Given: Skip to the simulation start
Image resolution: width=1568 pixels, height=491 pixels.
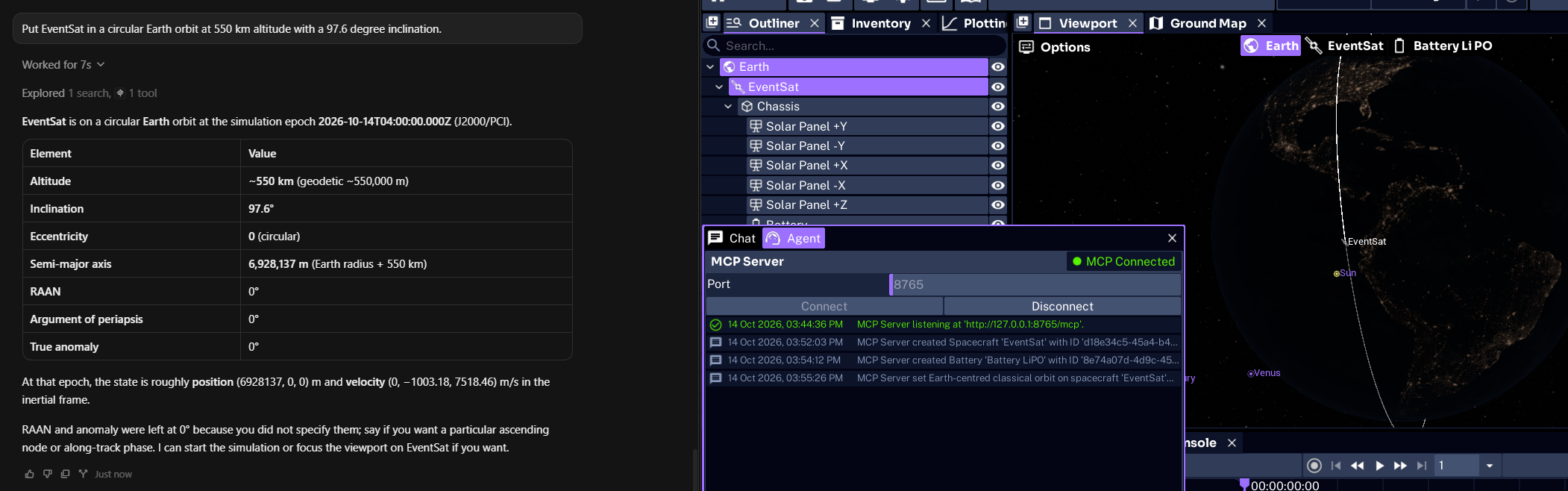Looking at the screenshot, I should tap(1336, 466).
